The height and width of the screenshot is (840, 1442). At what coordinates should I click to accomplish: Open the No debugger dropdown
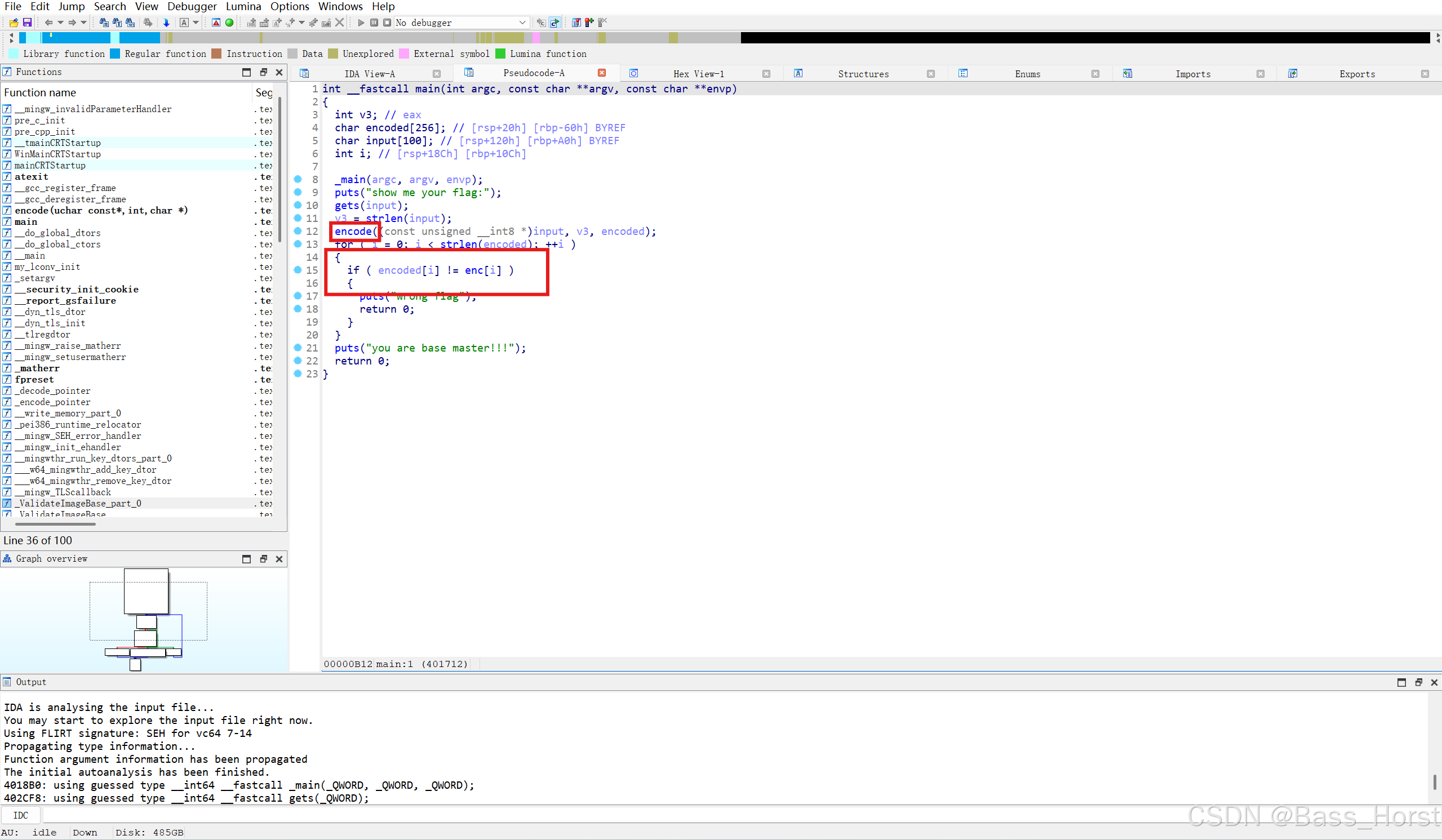click(522, 23)
